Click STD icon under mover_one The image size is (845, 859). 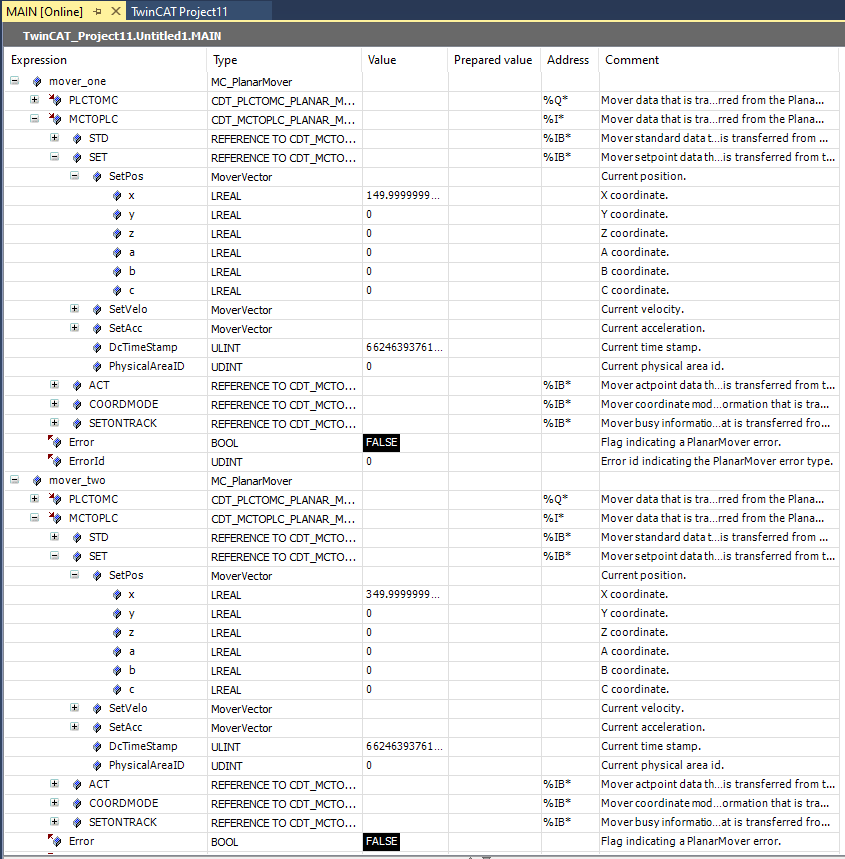pos(77,139)
